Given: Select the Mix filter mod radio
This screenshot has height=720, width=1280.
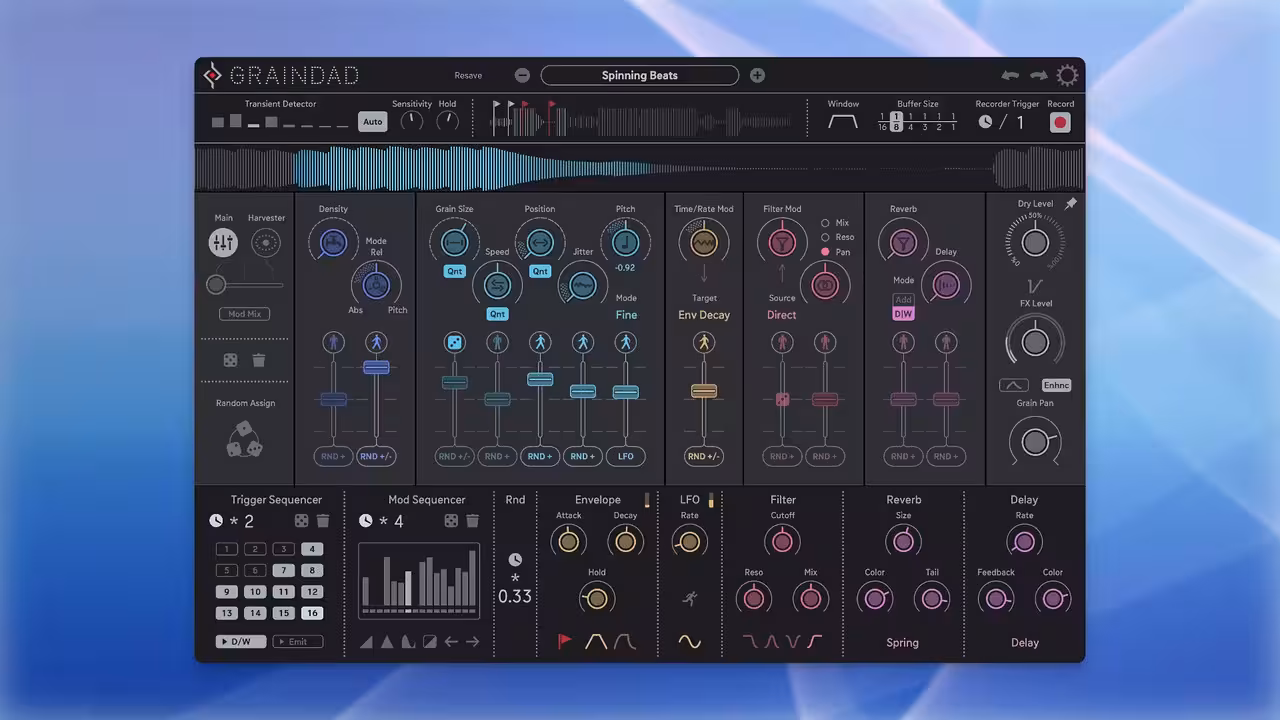Looking at the screenshot, I should coord(825,223).
